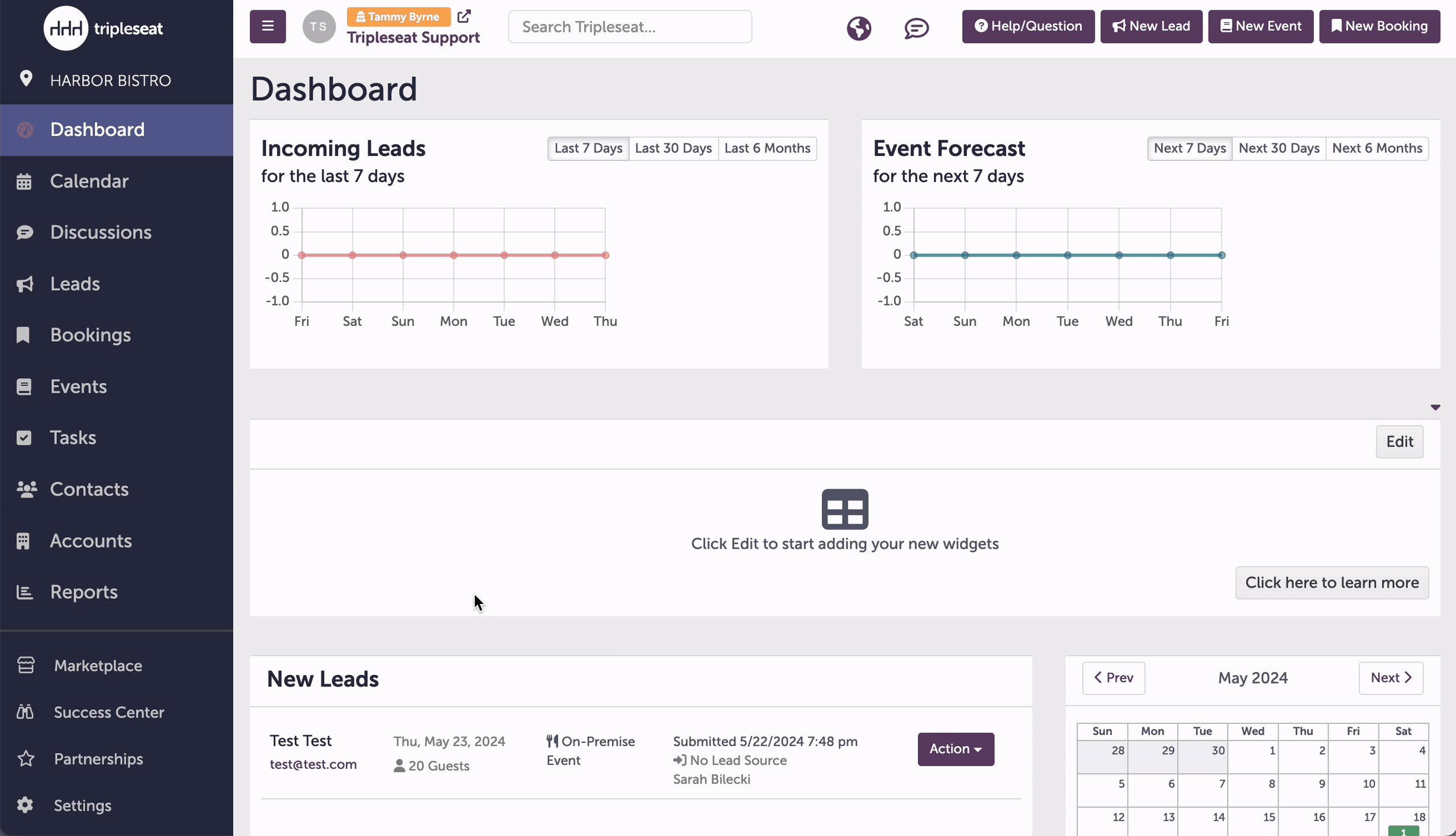Collapse charts using small purple arrow
The width and height of the screenshot is (1456, 836).
[x=1435, y=408]
